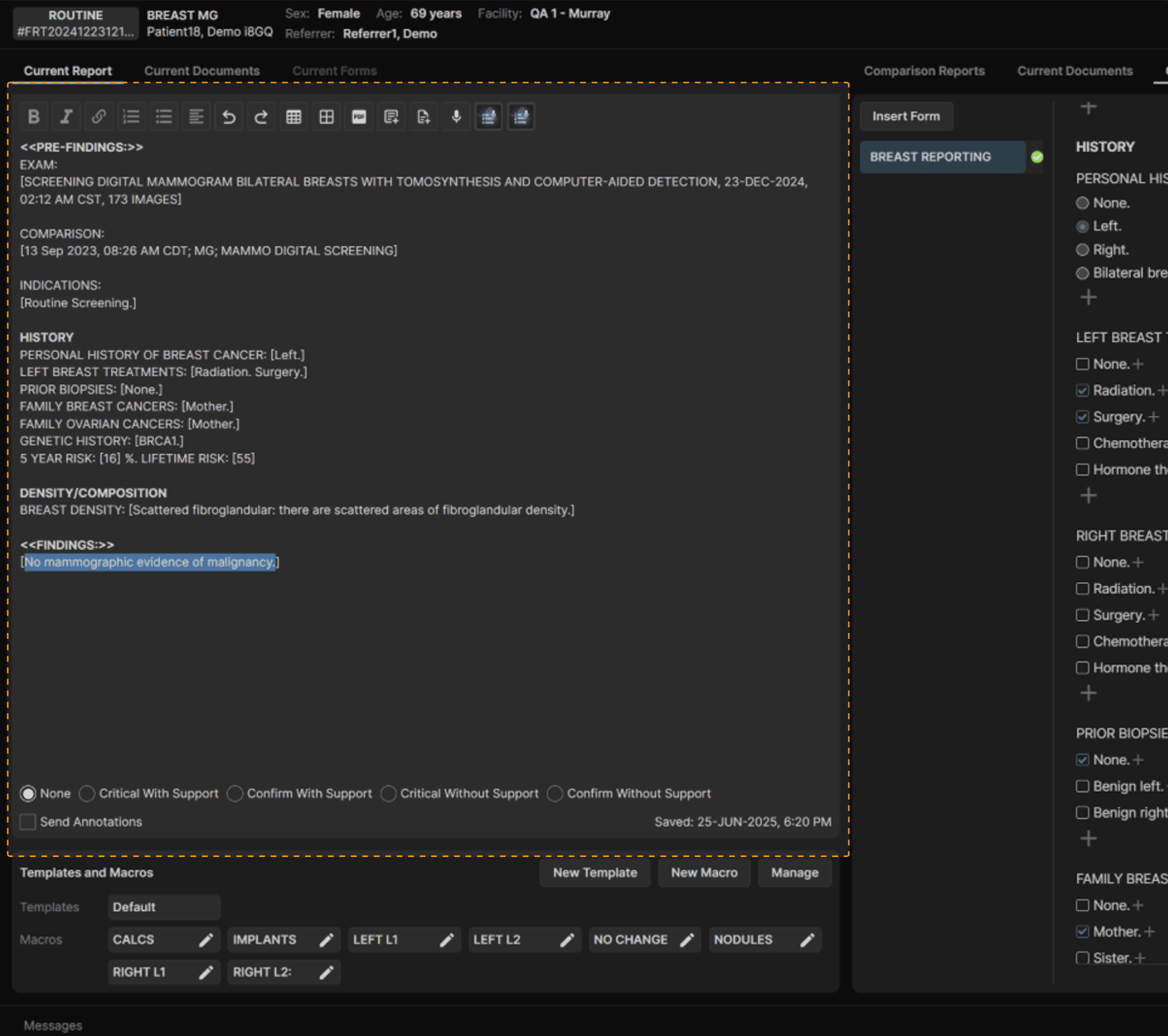Uncheck Radiation under Left Breast treatments
The height and width of the screenshot is (1036, 1168).
pyautogui.click(x=1082, y=391)
